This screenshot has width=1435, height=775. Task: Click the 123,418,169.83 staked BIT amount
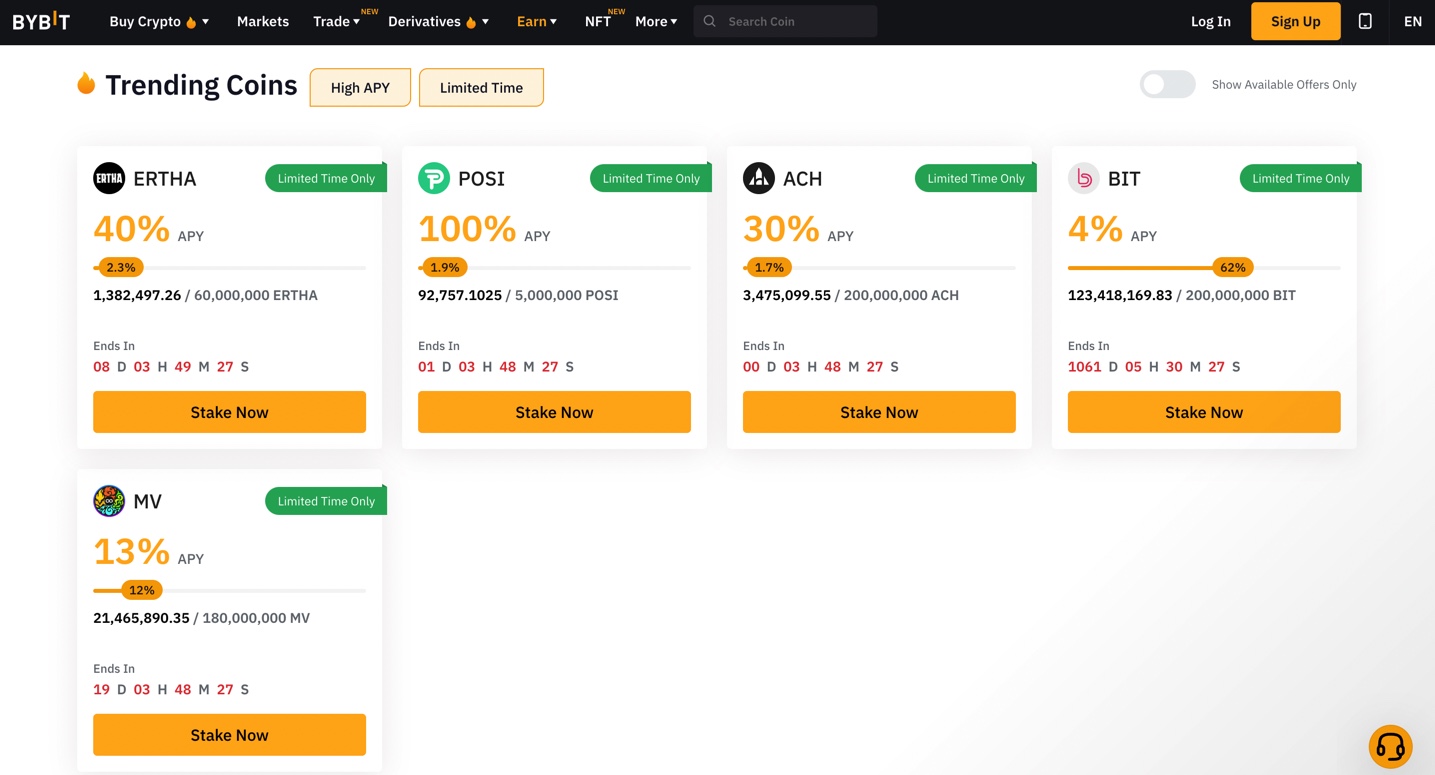click(1120, 295)
